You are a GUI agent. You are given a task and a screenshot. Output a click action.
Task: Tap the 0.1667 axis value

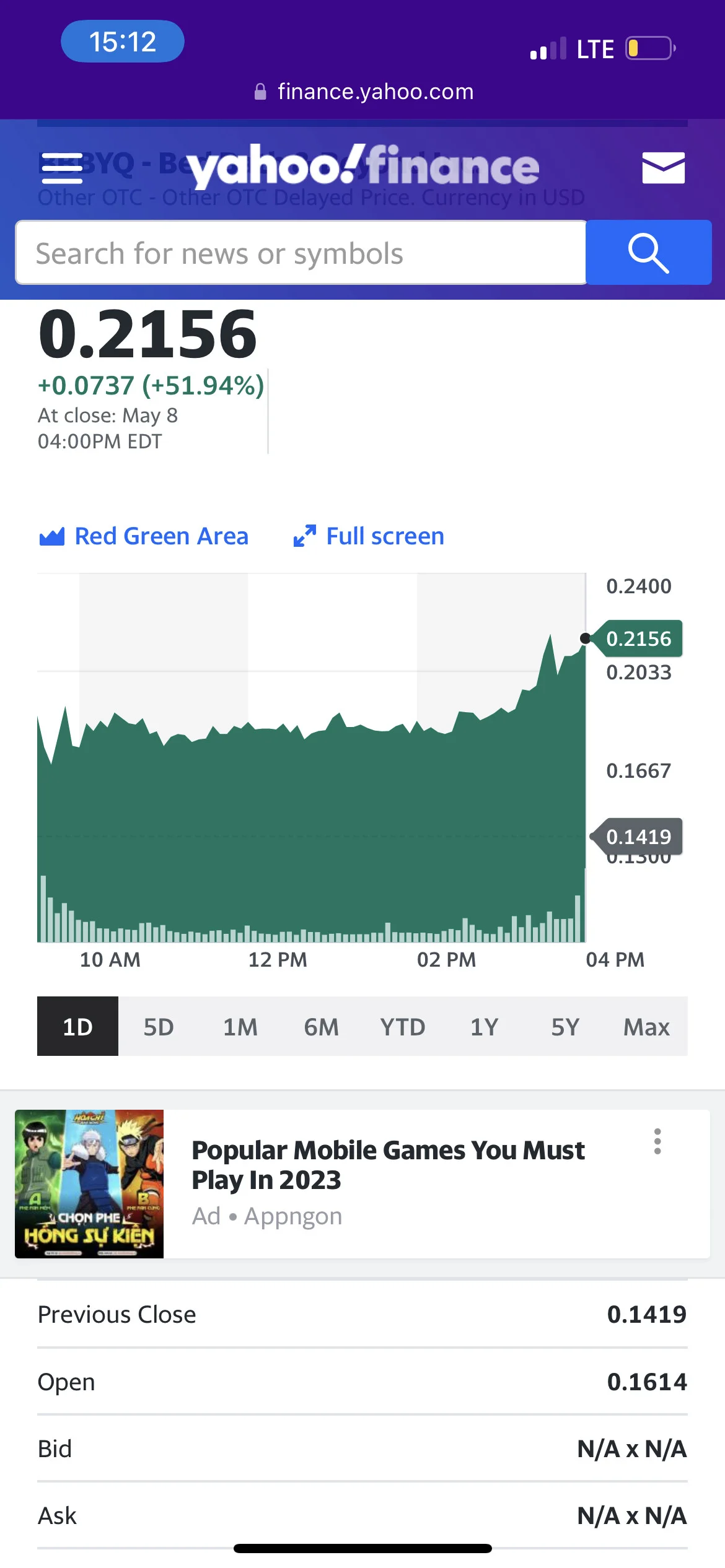tap(639, 770)
